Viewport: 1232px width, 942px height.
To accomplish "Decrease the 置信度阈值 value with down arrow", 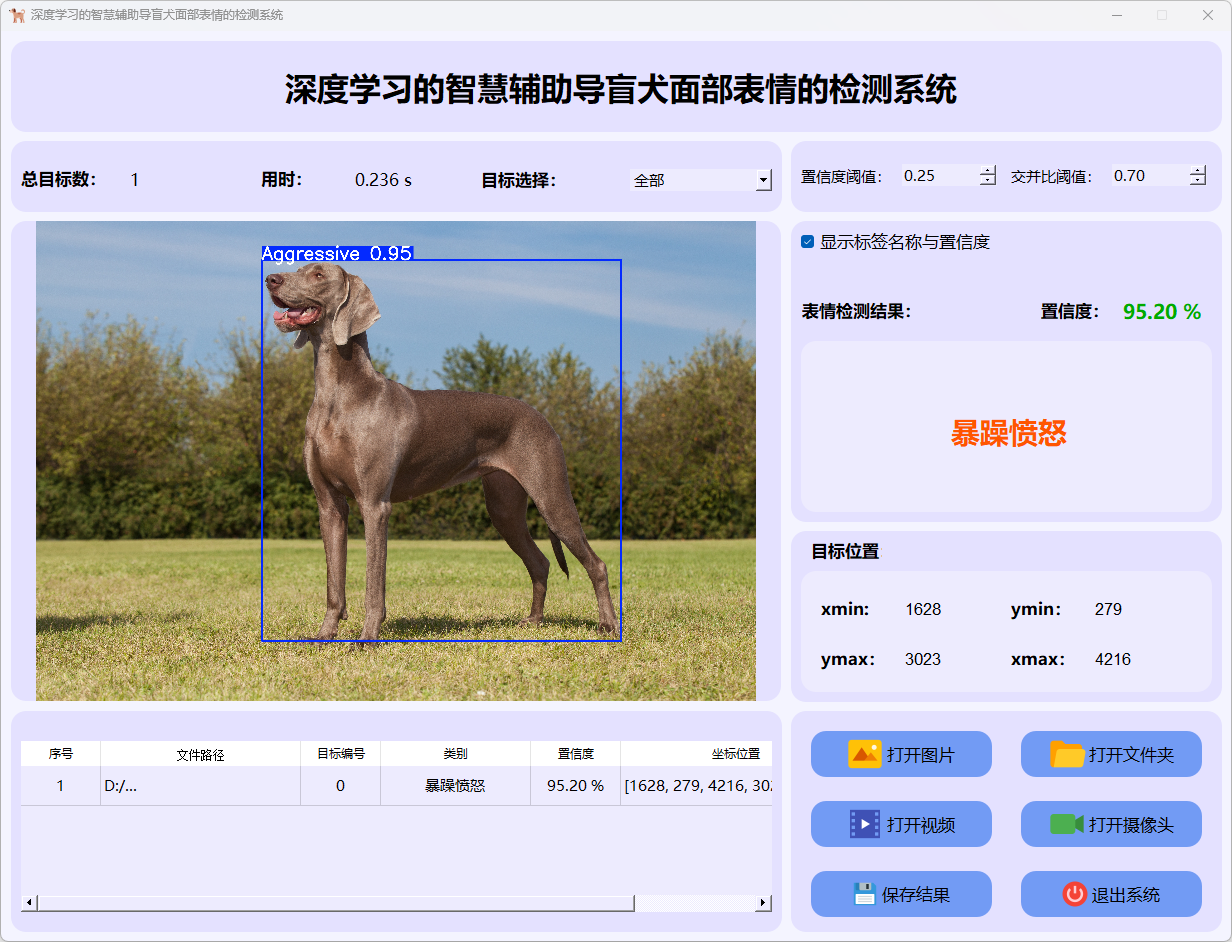I will click(x=988, y=181).
